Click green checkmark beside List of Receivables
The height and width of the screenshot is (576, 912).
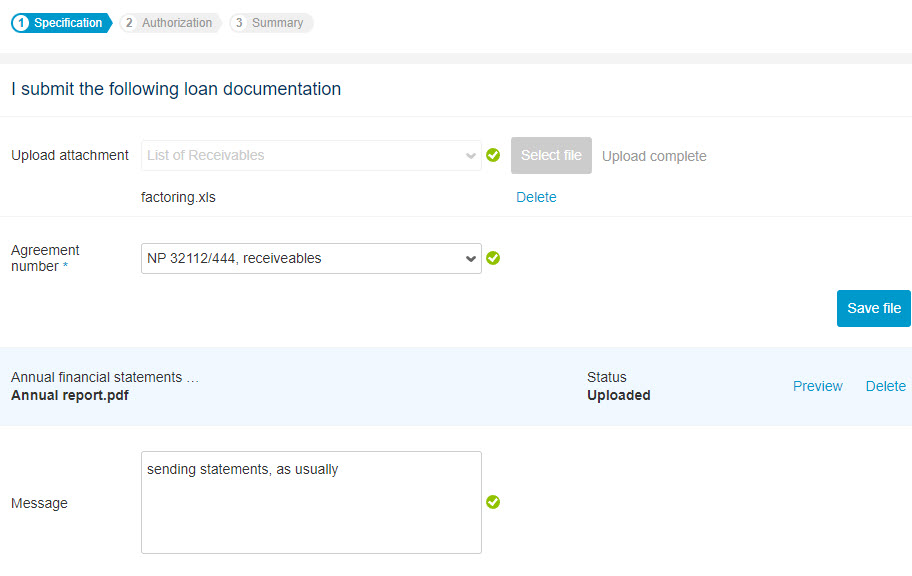(x=493, y=155)
